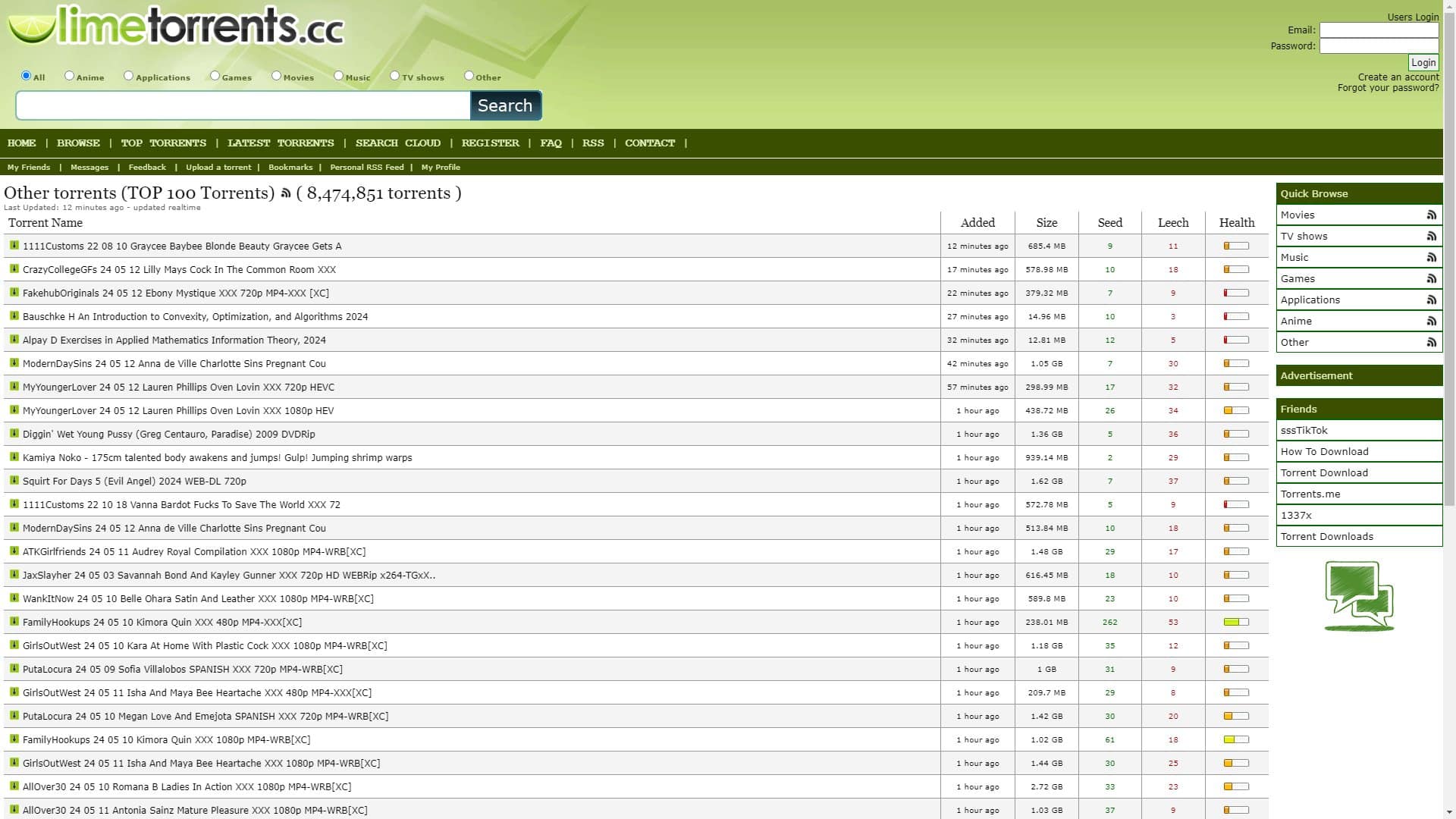The height and width of the screenshot is (819, 1456).
Task: Click the Search button
Action: click(x=506, y=105)
